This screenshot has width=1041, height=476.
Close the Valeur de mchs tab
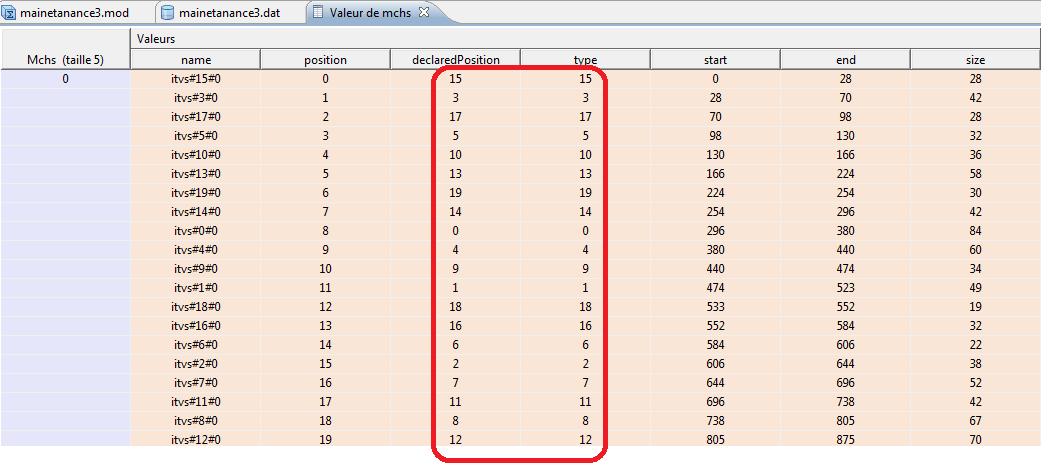coord(424,13)
